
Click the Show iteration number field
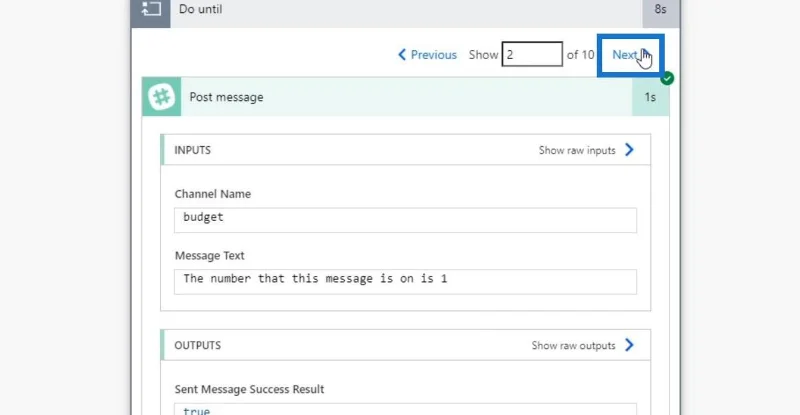[x=532, y=54]
